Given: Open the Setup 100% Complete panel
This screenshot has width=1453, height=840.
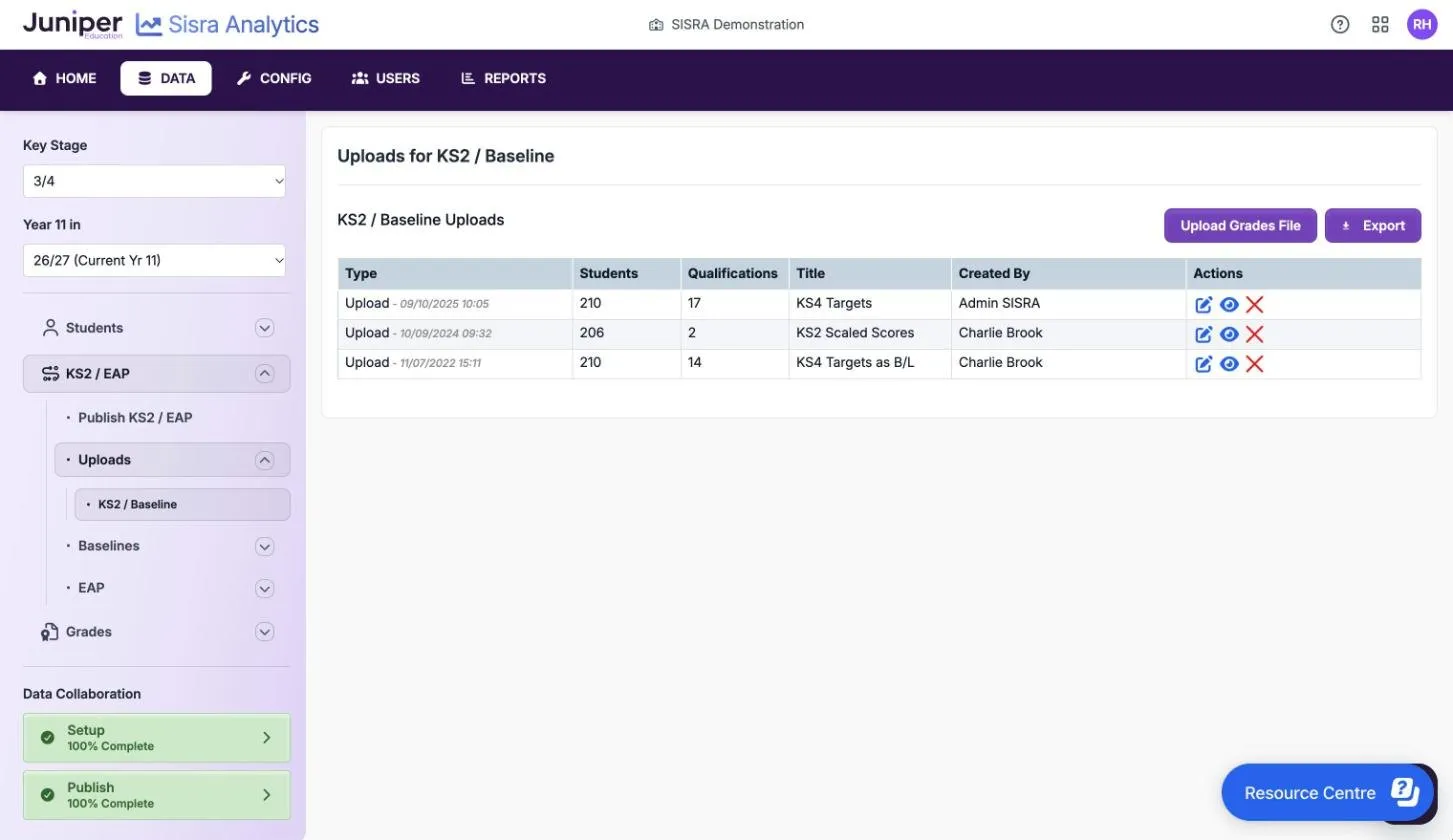Looking at the screenshot, I should coord(157,738).
